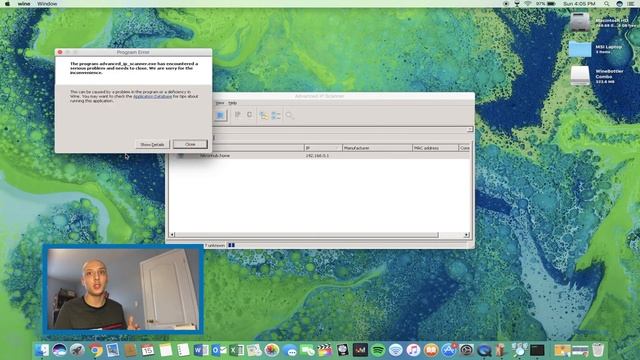640x360 pixels.
Task: Open FaceTime from the dock
Action: (x=307, y=350)
